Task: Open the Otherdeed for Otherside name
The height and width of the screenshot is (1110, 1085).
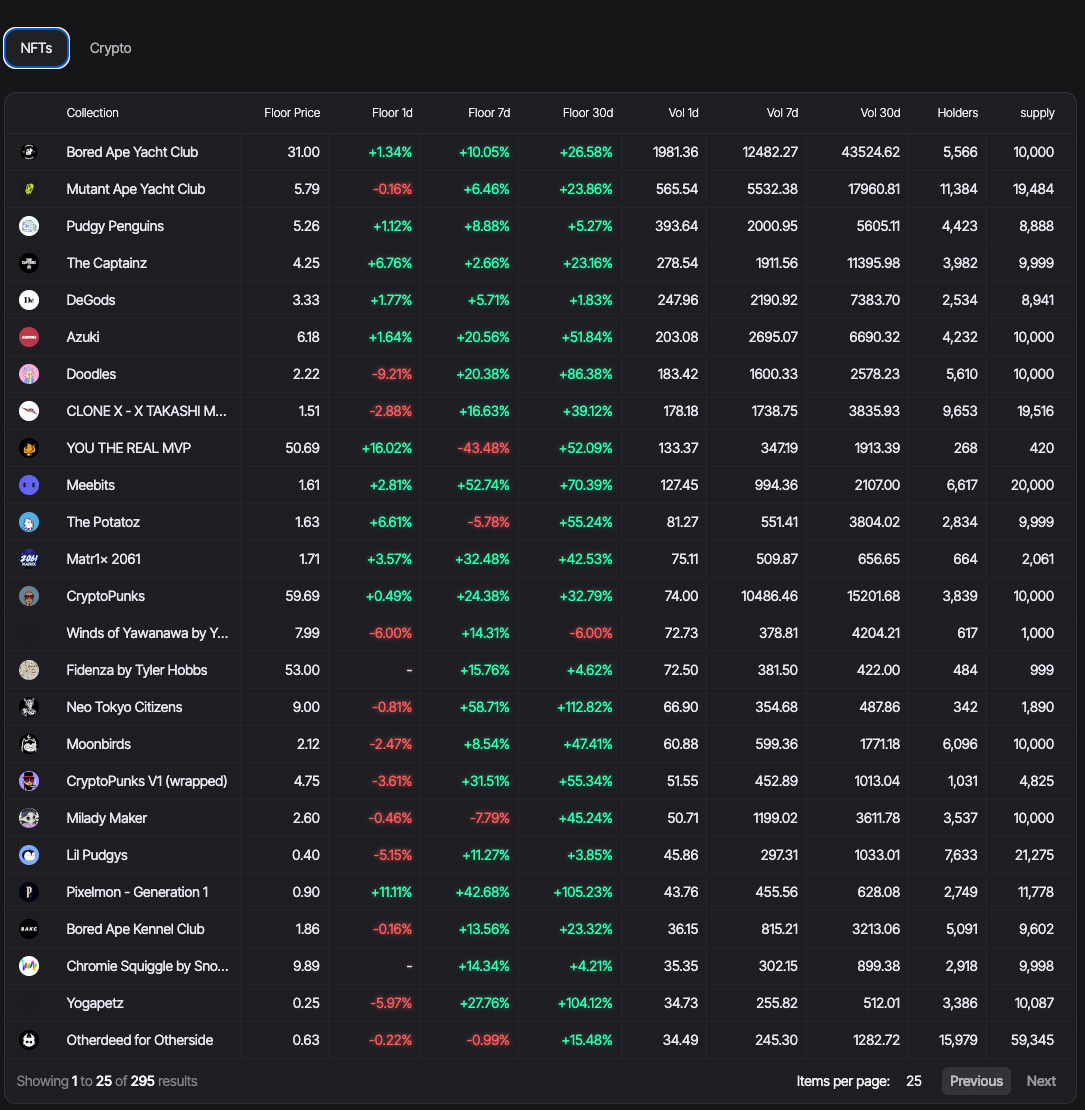Action: click(140, 1040)
